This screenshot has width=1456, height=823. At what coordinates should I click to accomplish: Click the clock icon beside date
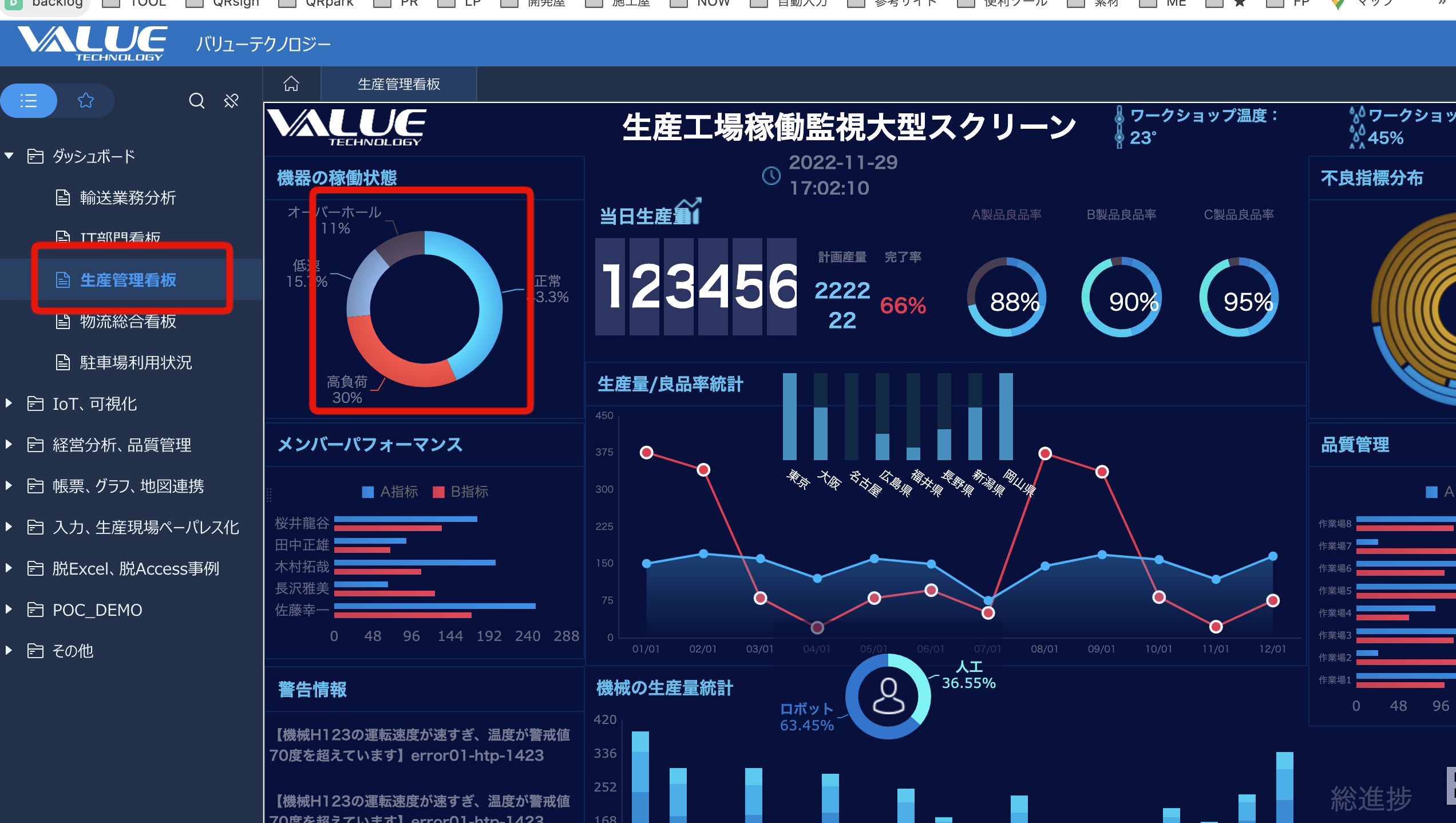click(x=771, y=176)
